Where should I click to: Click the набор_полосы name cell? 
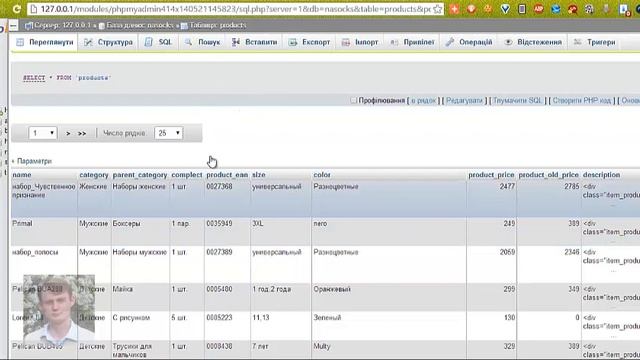point(35,252)
